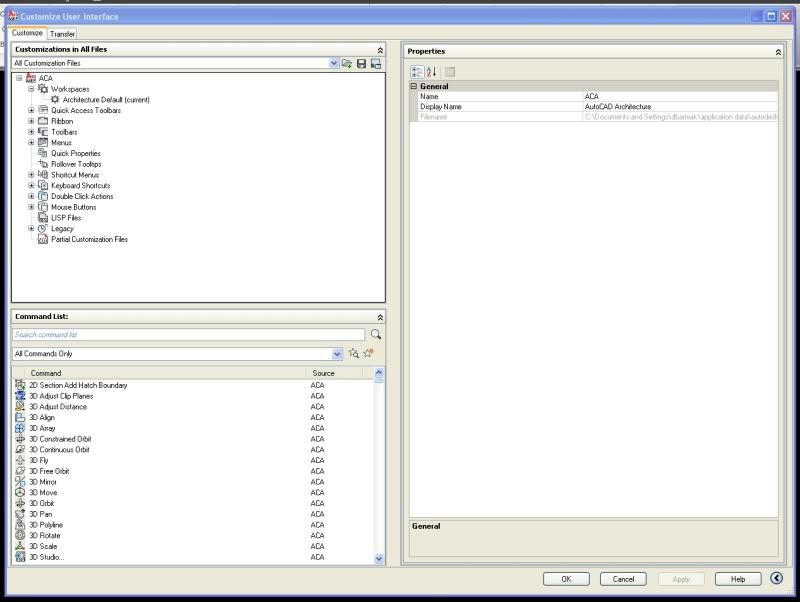
Task: Switch to the Transfer tab
Action: coord(62,33)
